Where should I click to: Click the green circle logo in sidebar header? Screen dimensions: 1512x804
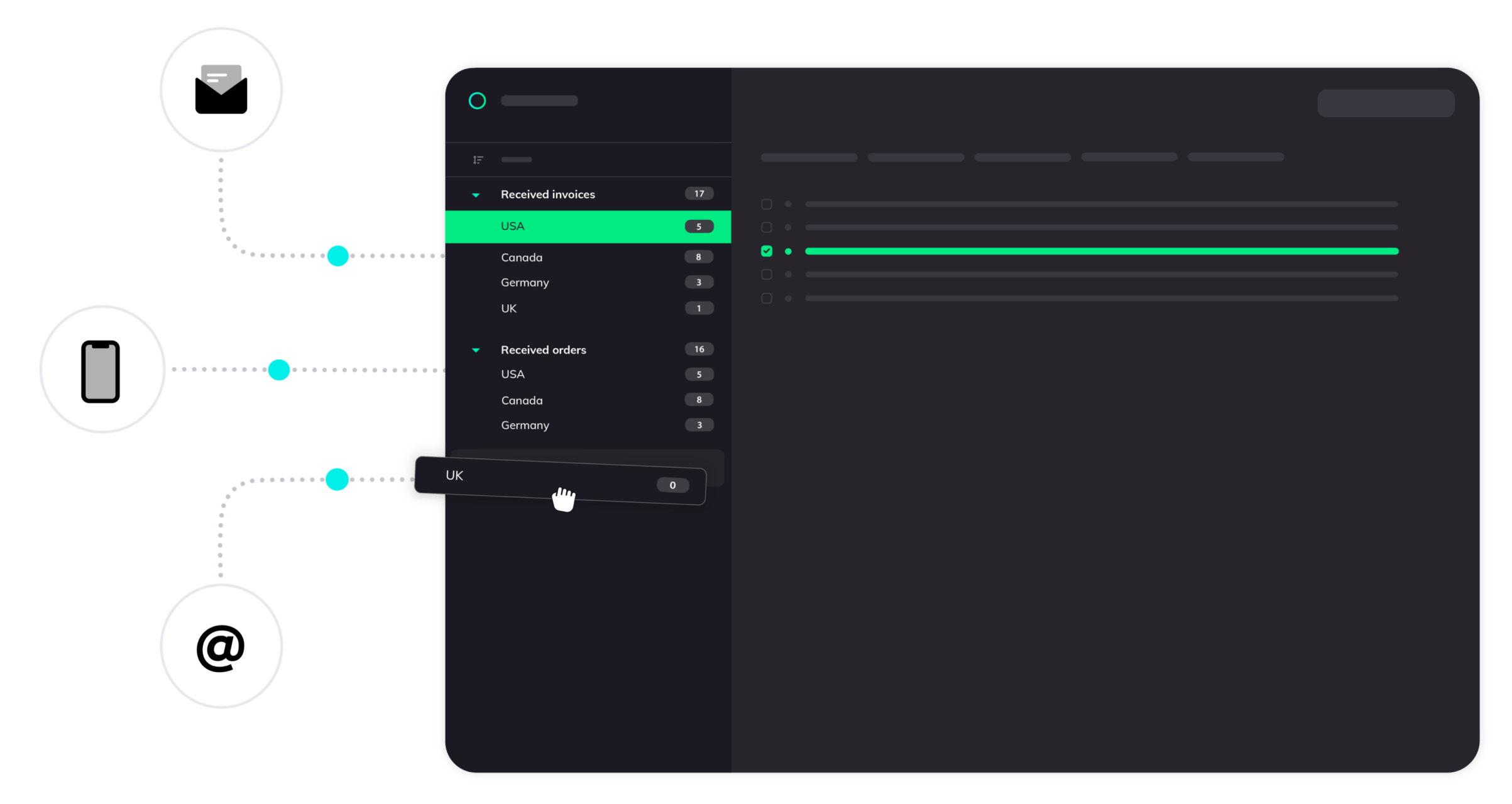pyautogui.click(x=478, y=101)
